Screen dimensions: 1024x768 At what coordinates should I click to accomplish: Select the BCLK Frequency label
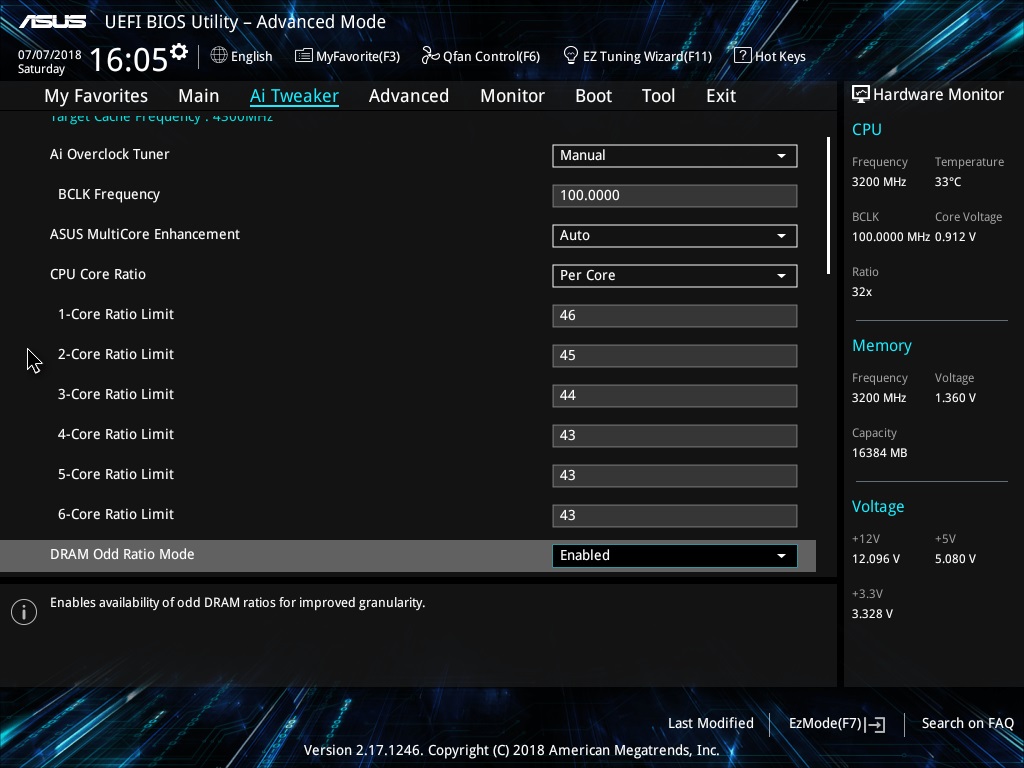109,194
